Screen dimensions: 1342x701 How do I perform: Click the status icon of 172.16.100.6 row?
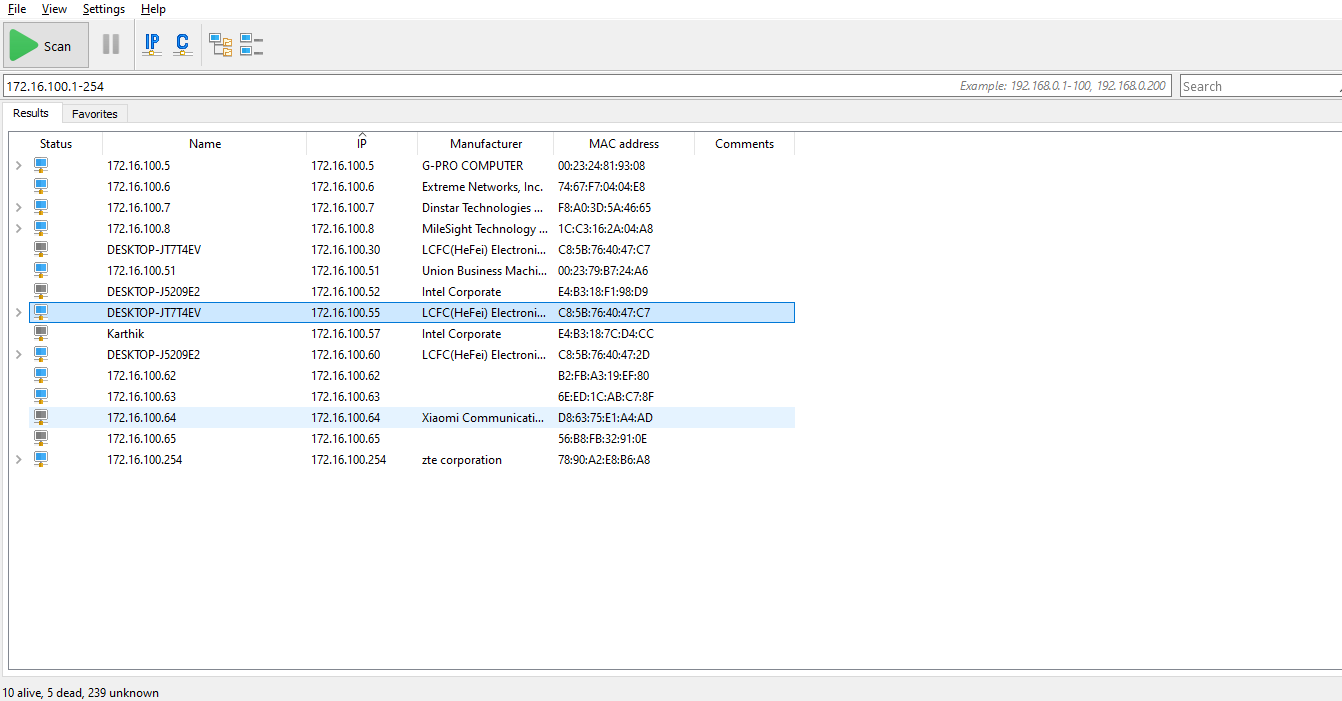click(x=41, y=186)
